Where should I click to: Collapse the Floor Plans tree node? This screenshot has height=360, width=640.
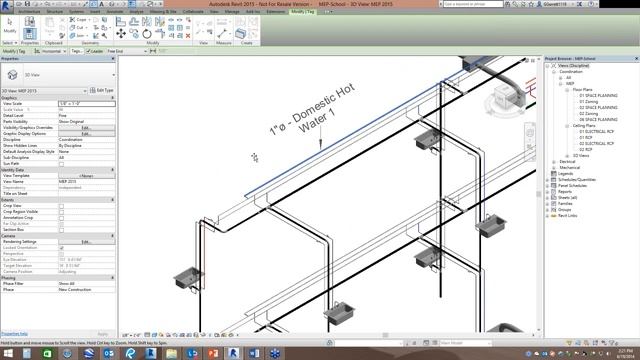[x=567, y=90]
